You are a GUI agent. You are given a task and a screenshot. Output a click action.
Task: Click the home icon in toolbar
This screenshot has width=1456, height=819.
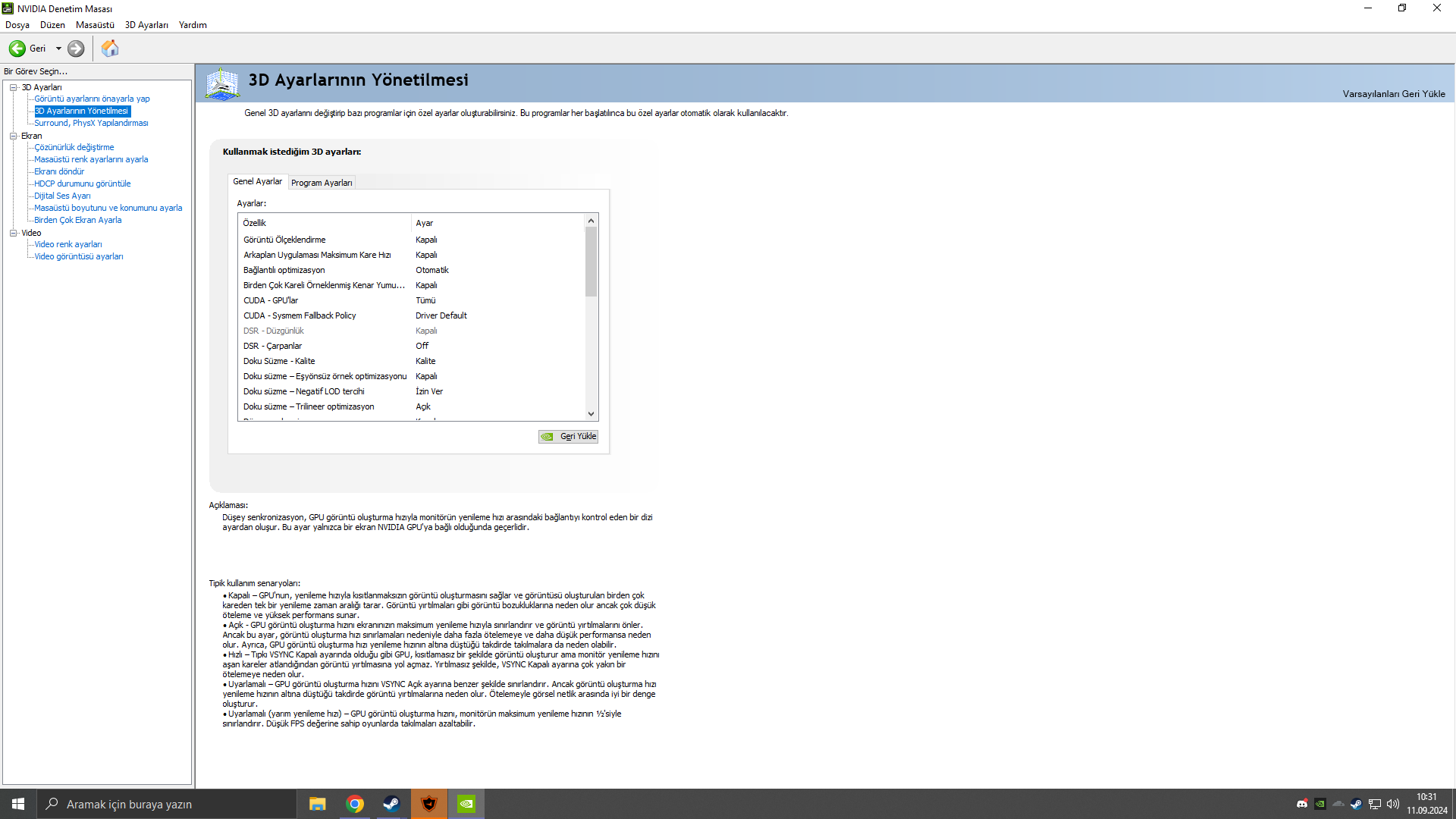pyautogui.click(x=110, y=49)
